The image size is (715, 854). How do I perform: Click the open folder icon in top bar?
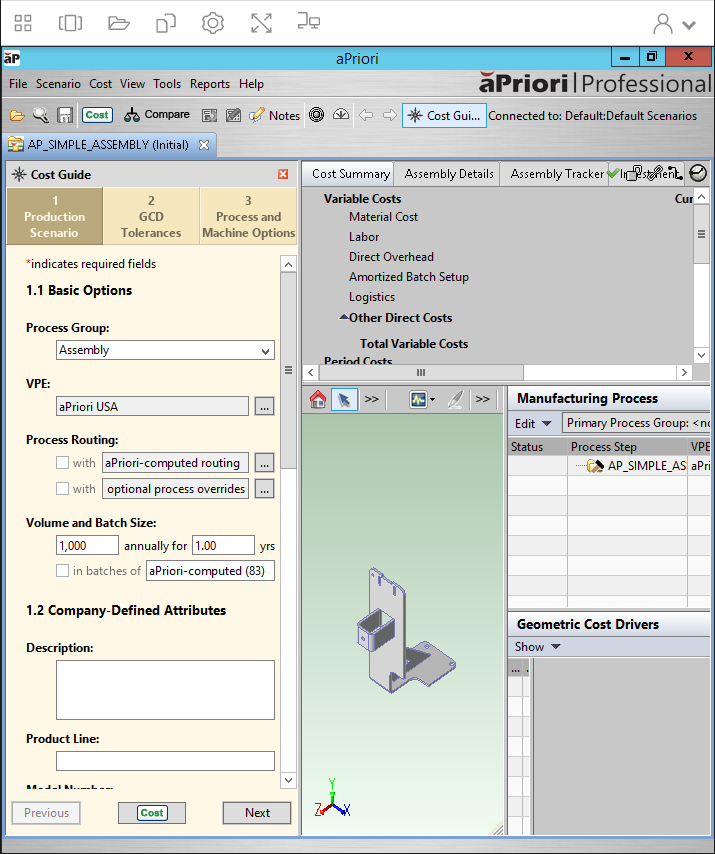[x=118, y=23]
